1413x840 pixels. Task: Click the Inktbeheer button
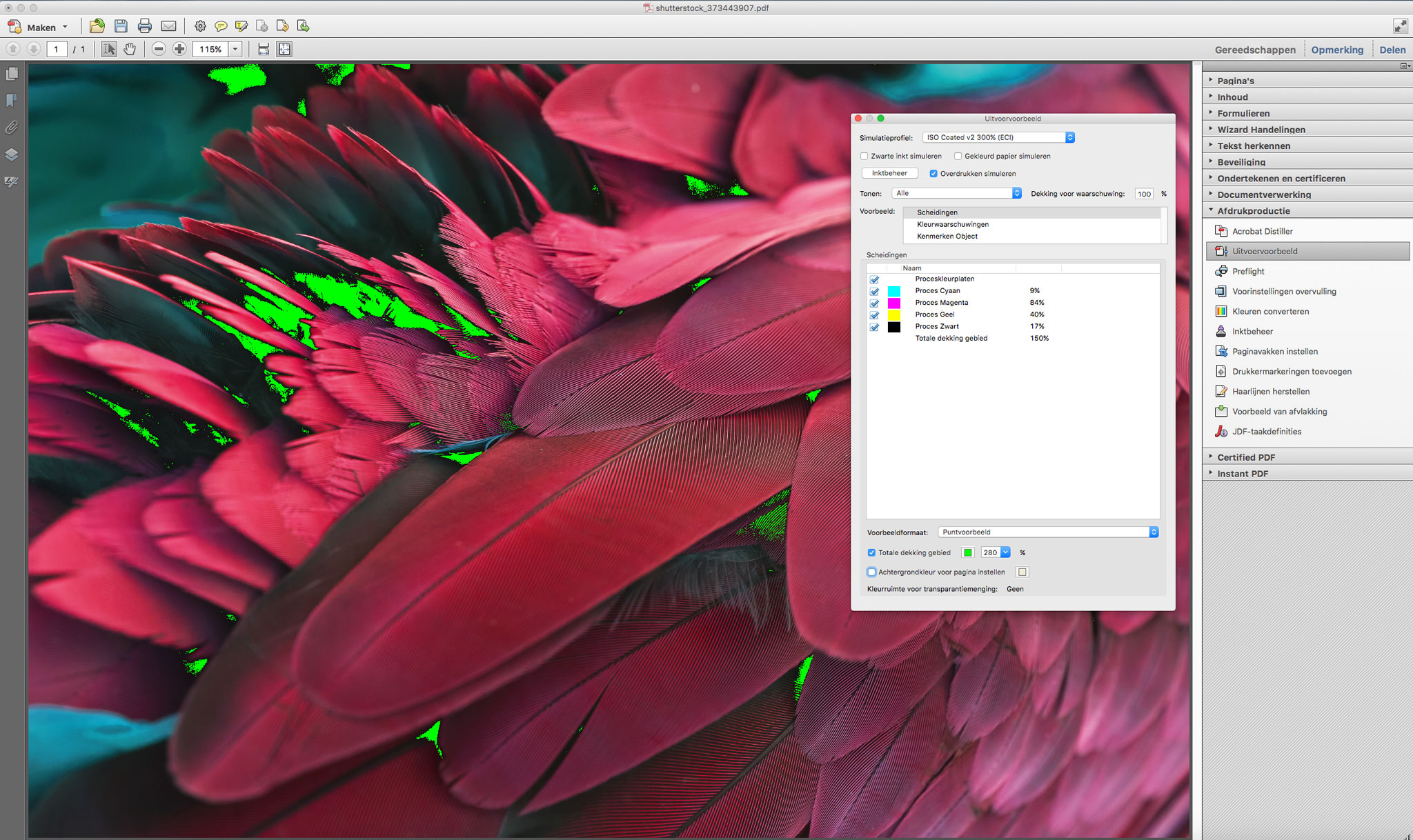(x=889, y=173)
